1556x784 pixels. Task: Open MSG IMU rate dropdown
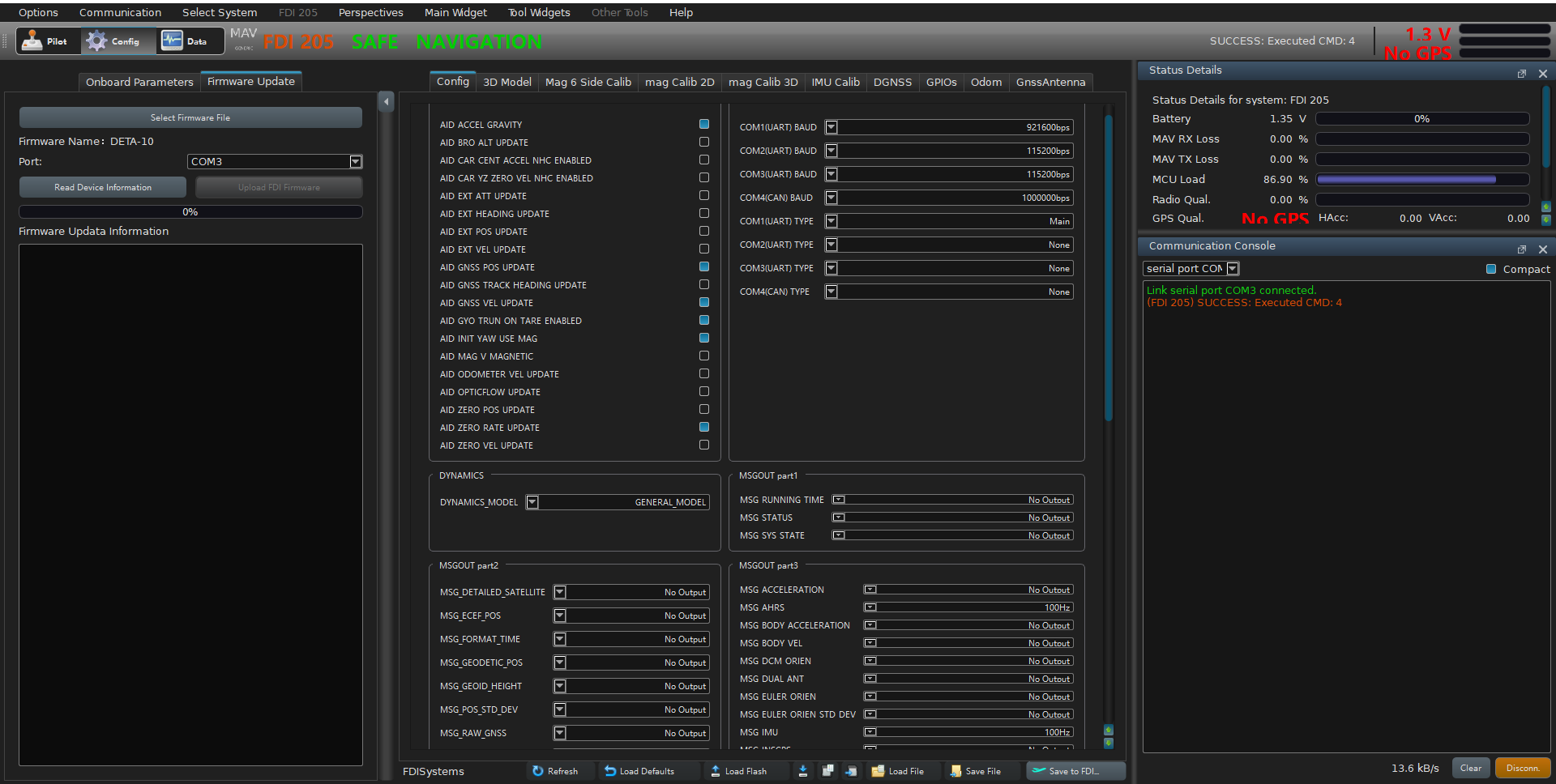click(x=968, y=732)
